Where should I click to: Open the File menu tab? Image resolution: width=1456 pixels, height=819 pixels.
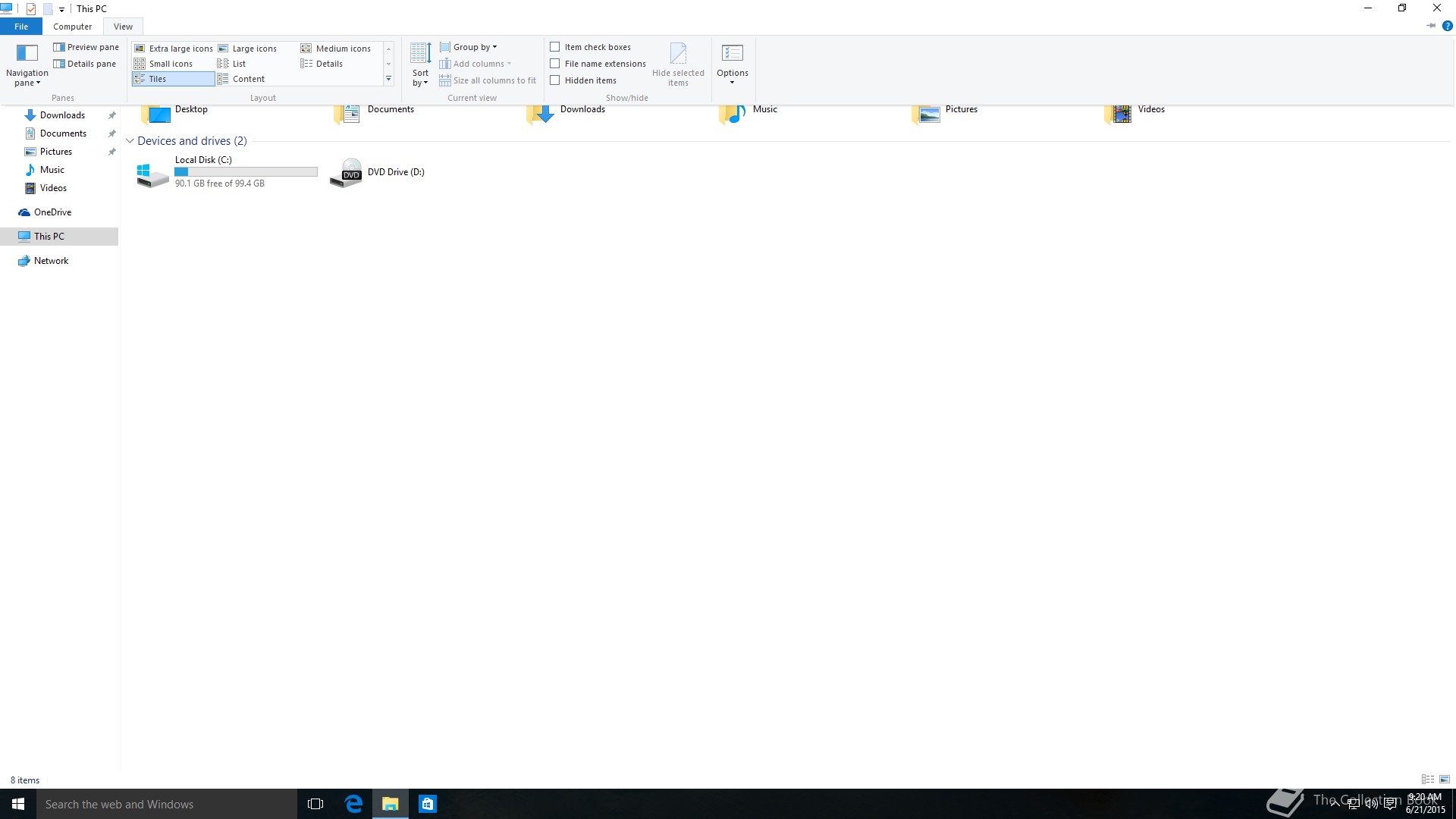point(21,27)
